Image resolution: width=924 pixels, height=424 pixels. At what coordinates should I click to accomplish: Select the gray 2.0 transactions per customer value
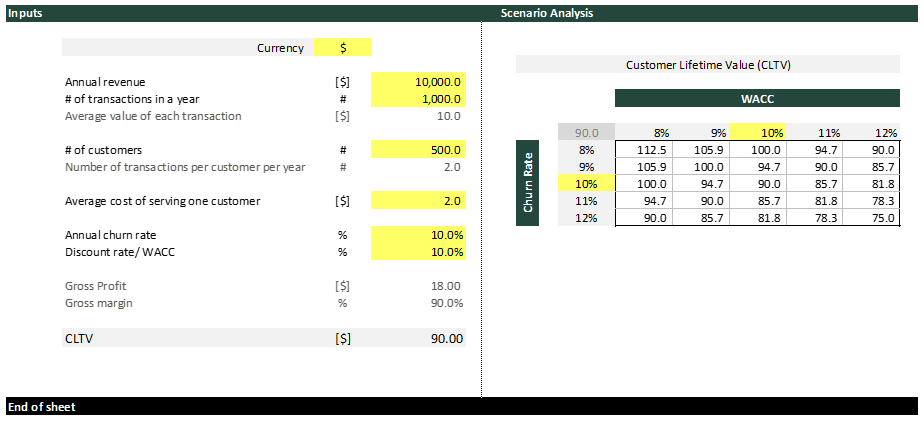click(453, 167)
